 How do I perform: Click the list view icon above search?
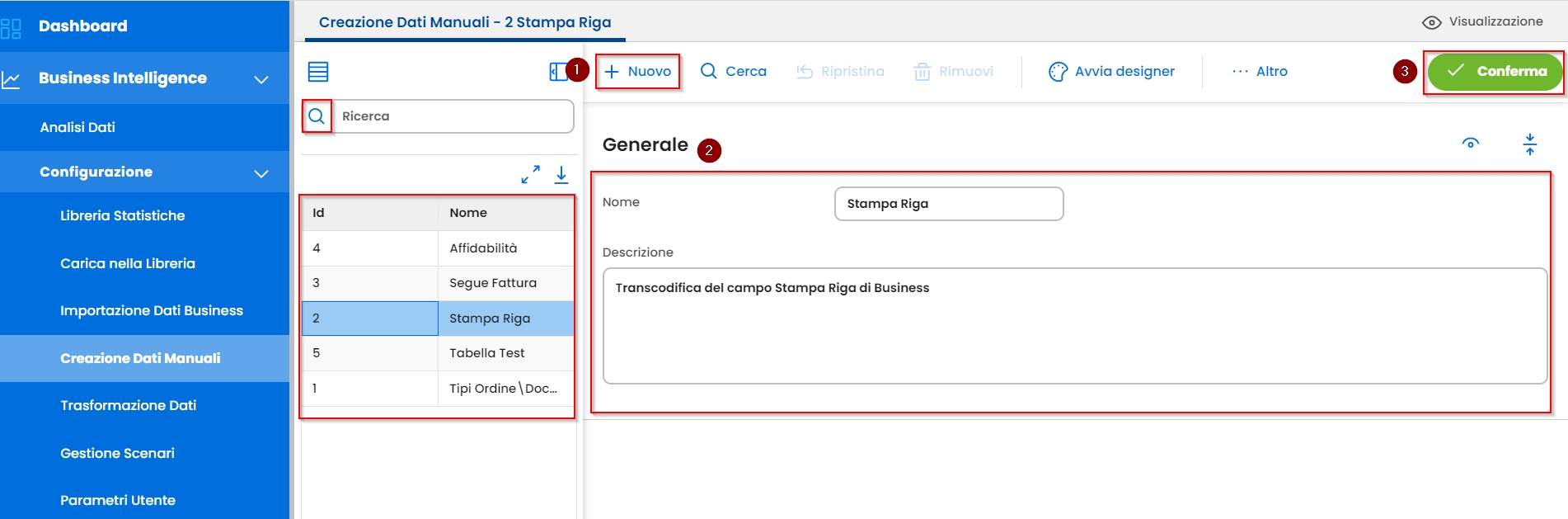point(318,72)
